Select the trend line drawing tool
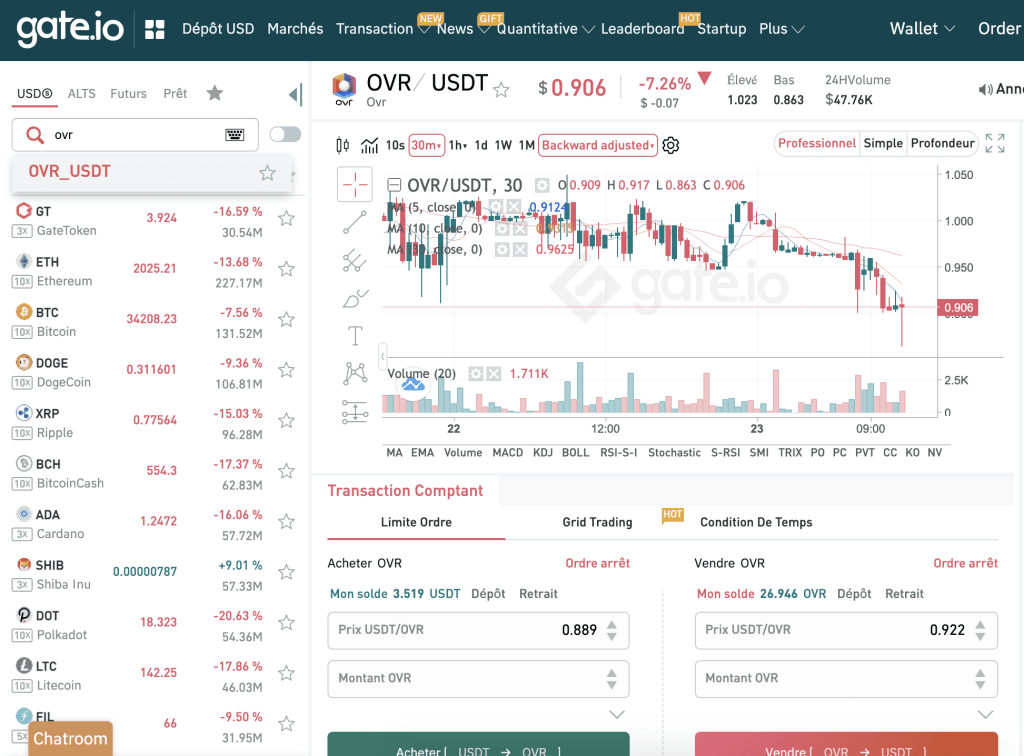1024x756 pixels. 355,223
